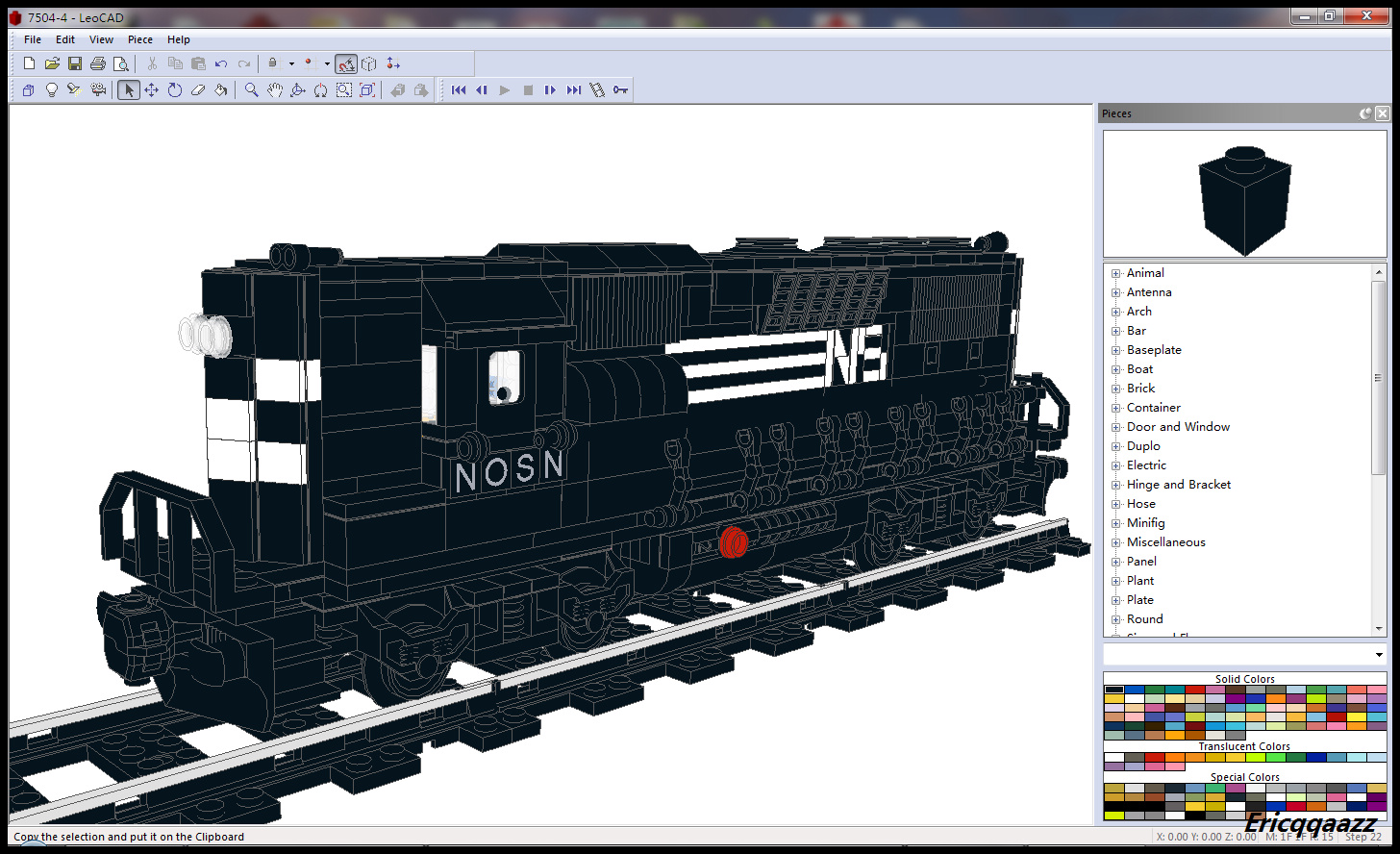The image size is (1400, 854).
Task: Pick red from the Solid Colors palette
Action: tap(1193, 690)
